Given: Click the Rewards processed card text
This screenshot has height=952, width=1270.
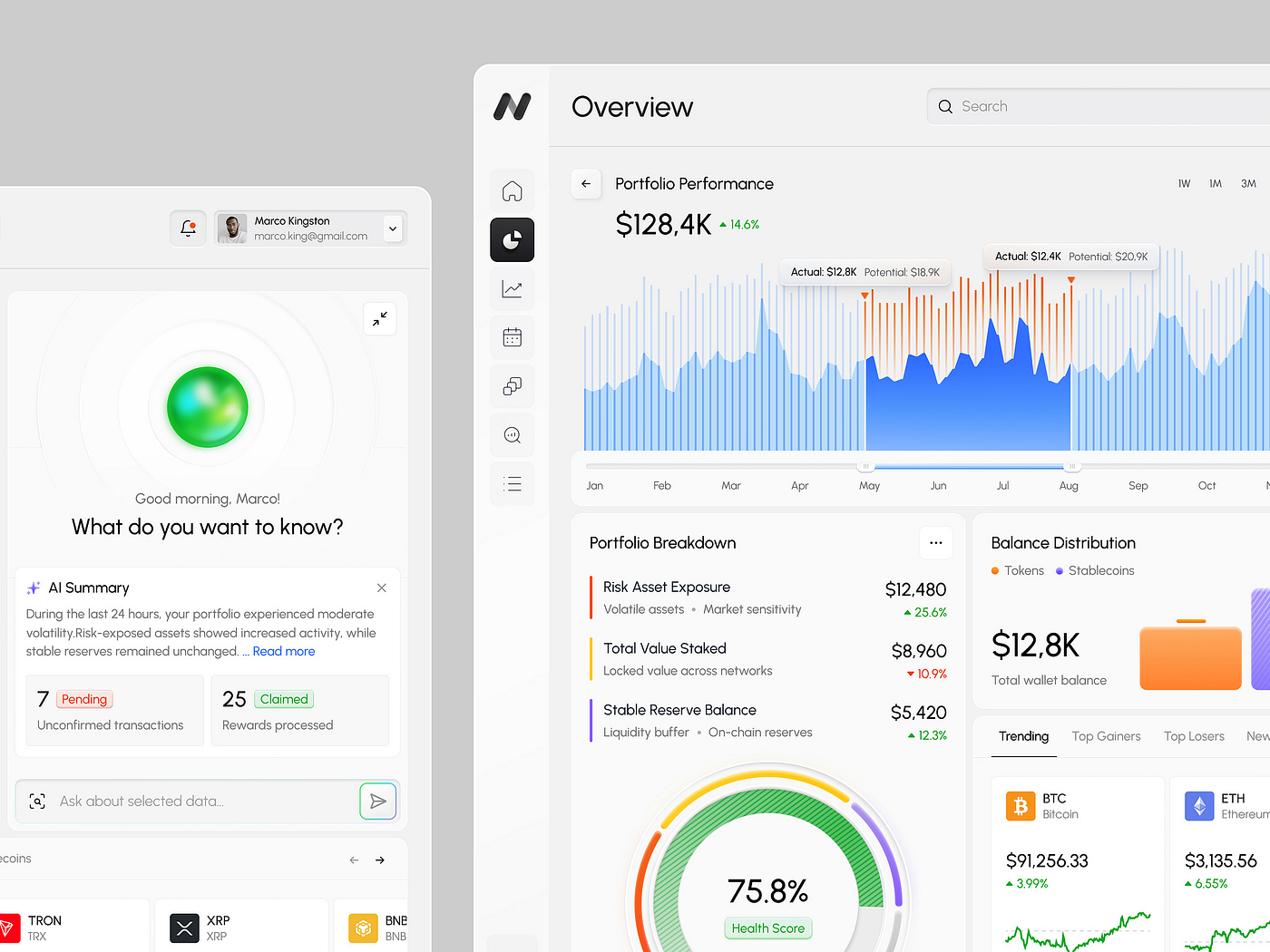Looking at the screenshot, I should tap(278, 725).
